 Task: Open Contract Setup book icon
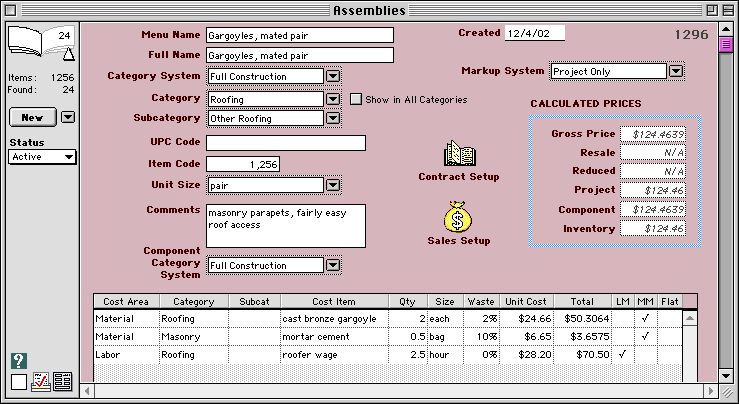[459, 155]
